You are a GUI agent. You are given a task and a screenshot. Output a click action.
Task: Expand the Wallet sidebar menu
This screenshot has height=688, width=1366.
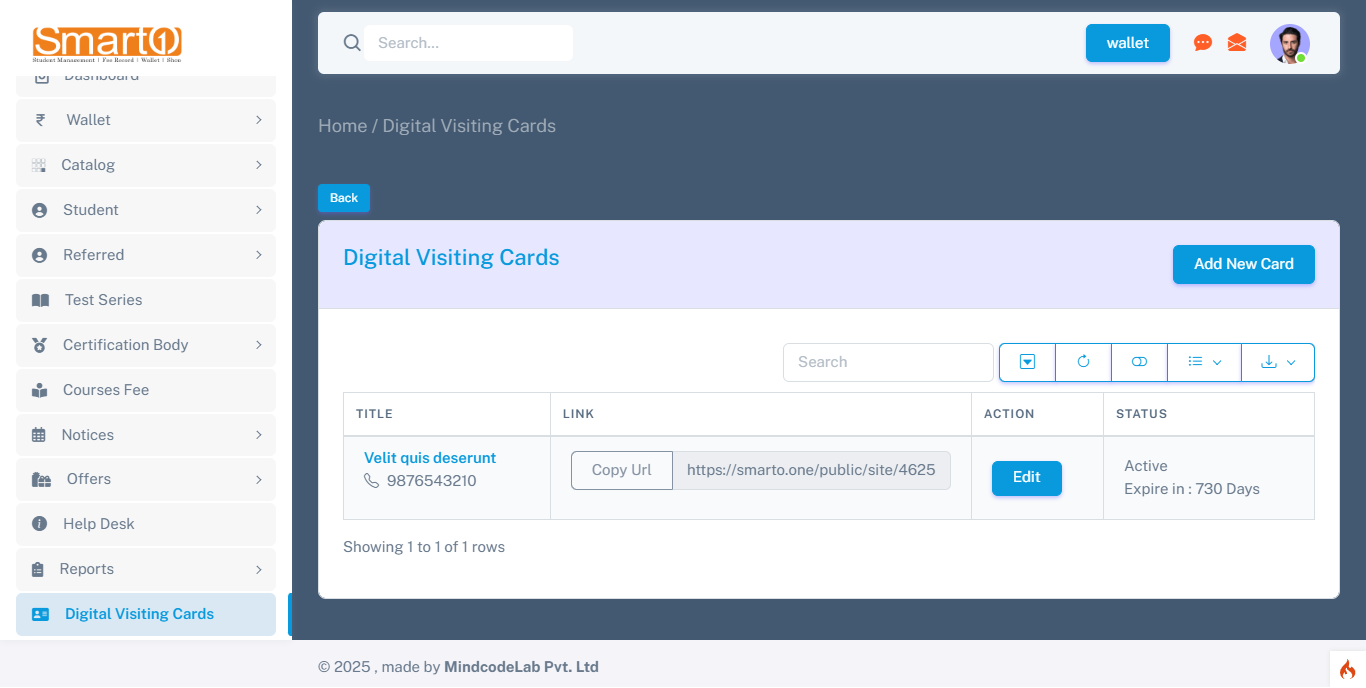pos(146,120)
